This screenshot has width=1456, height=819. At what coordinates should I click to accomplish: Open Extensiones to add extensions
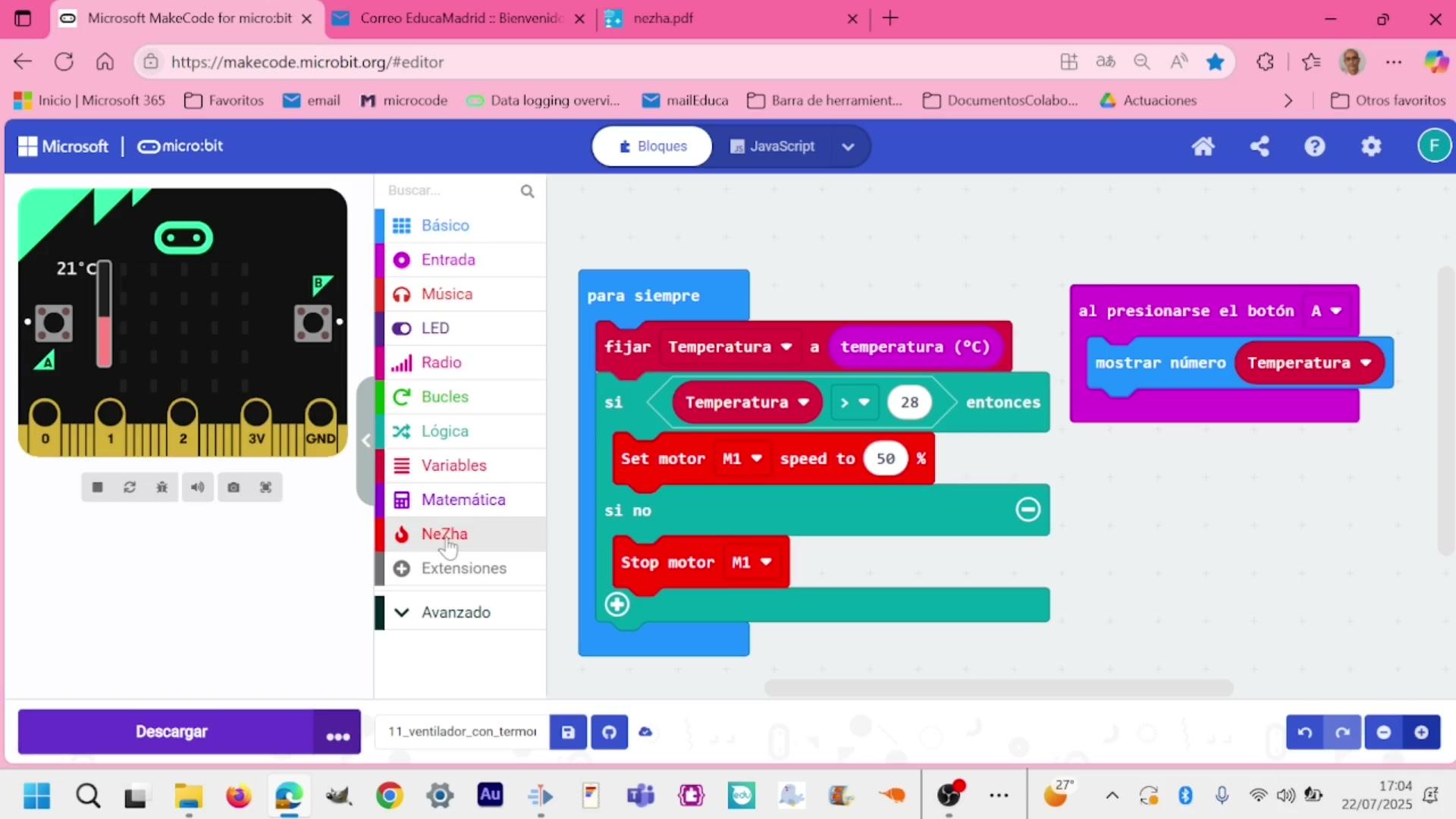click(x=463, y=569)
